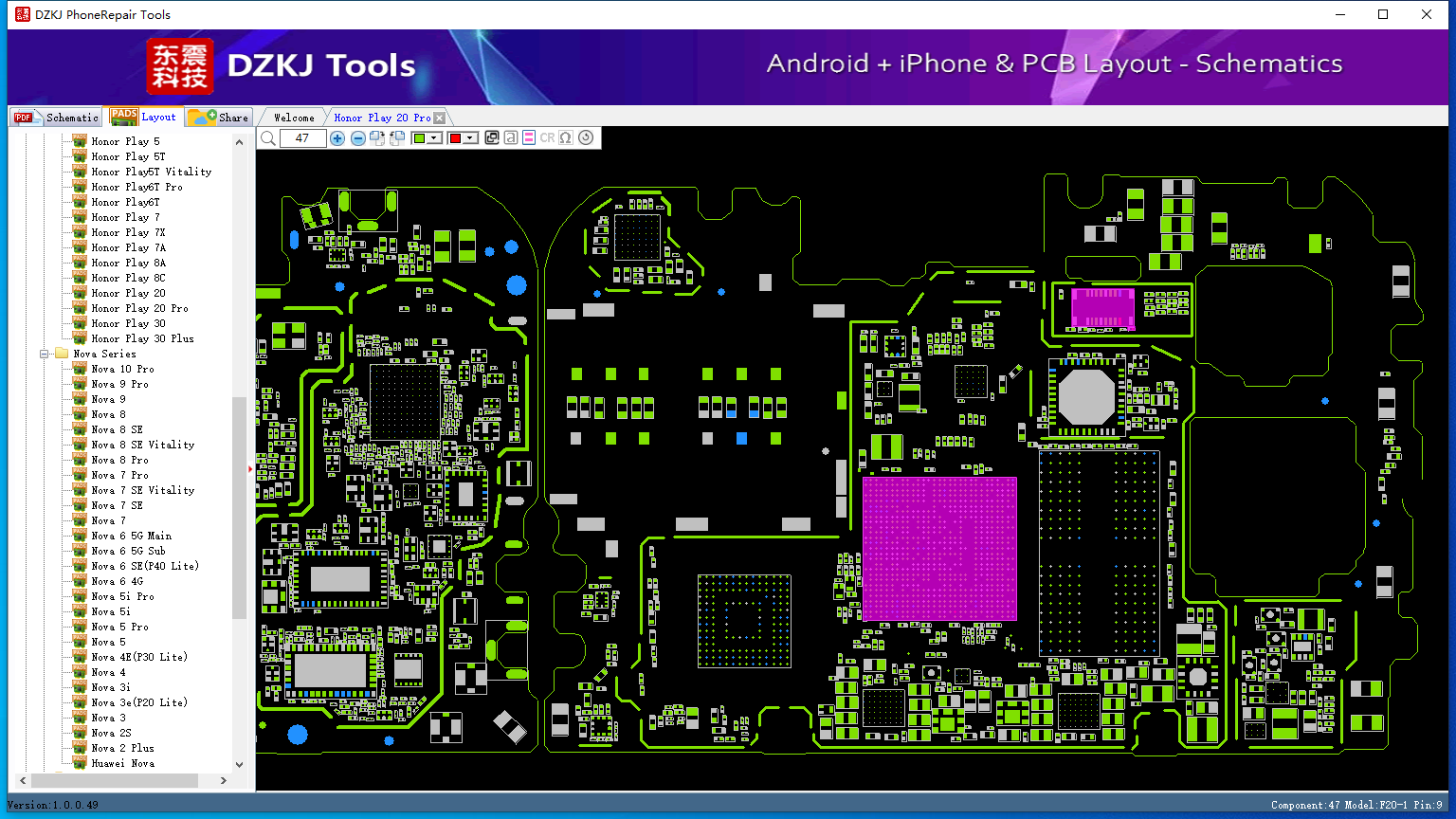Rotate the board layout counter-clockwise
The height and width of the screenshot is (819, 1456).
[x=397, y=138]
